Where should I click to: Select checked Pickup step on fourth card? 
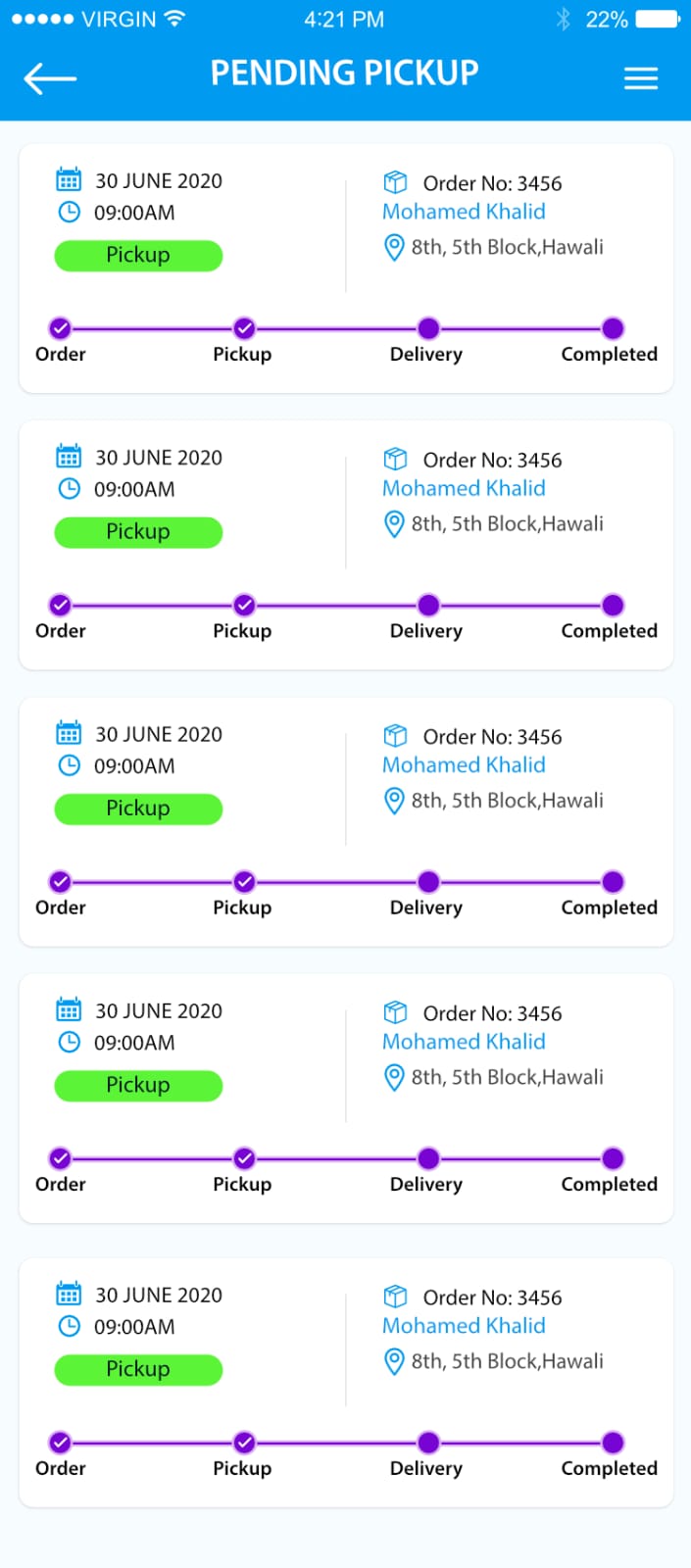[x=244, y=1158]
